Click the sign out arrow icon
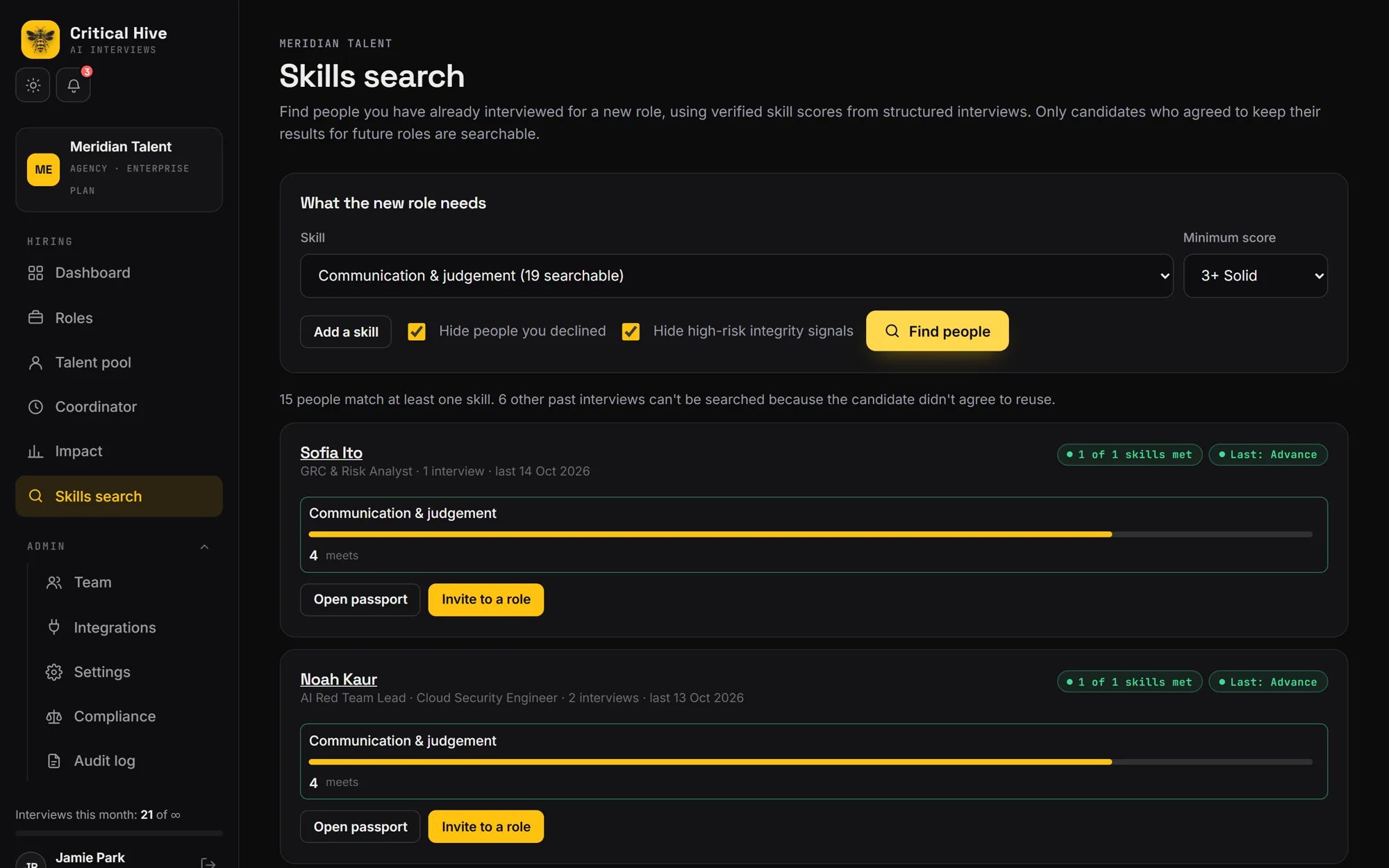This screenshot has height=868, width=1389. click(x=208, y=862)
